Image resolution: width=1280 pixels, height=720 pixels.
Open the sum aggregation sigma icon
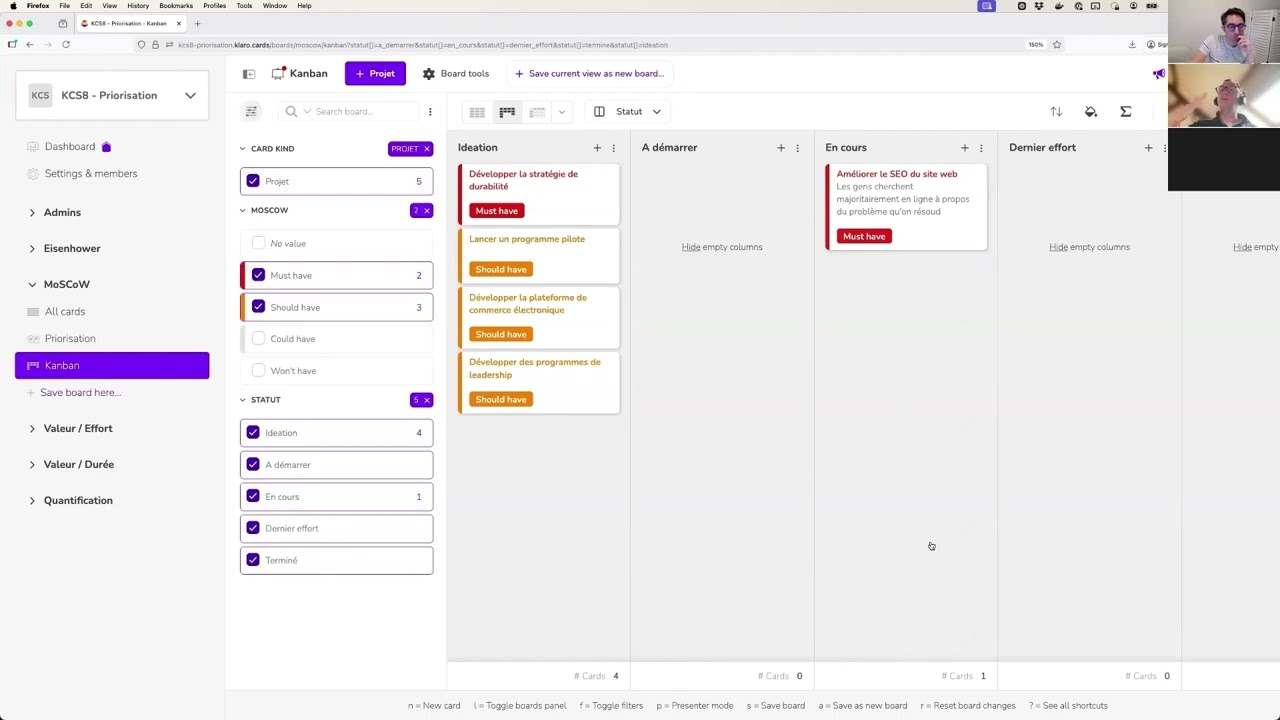pos(1126,112)
